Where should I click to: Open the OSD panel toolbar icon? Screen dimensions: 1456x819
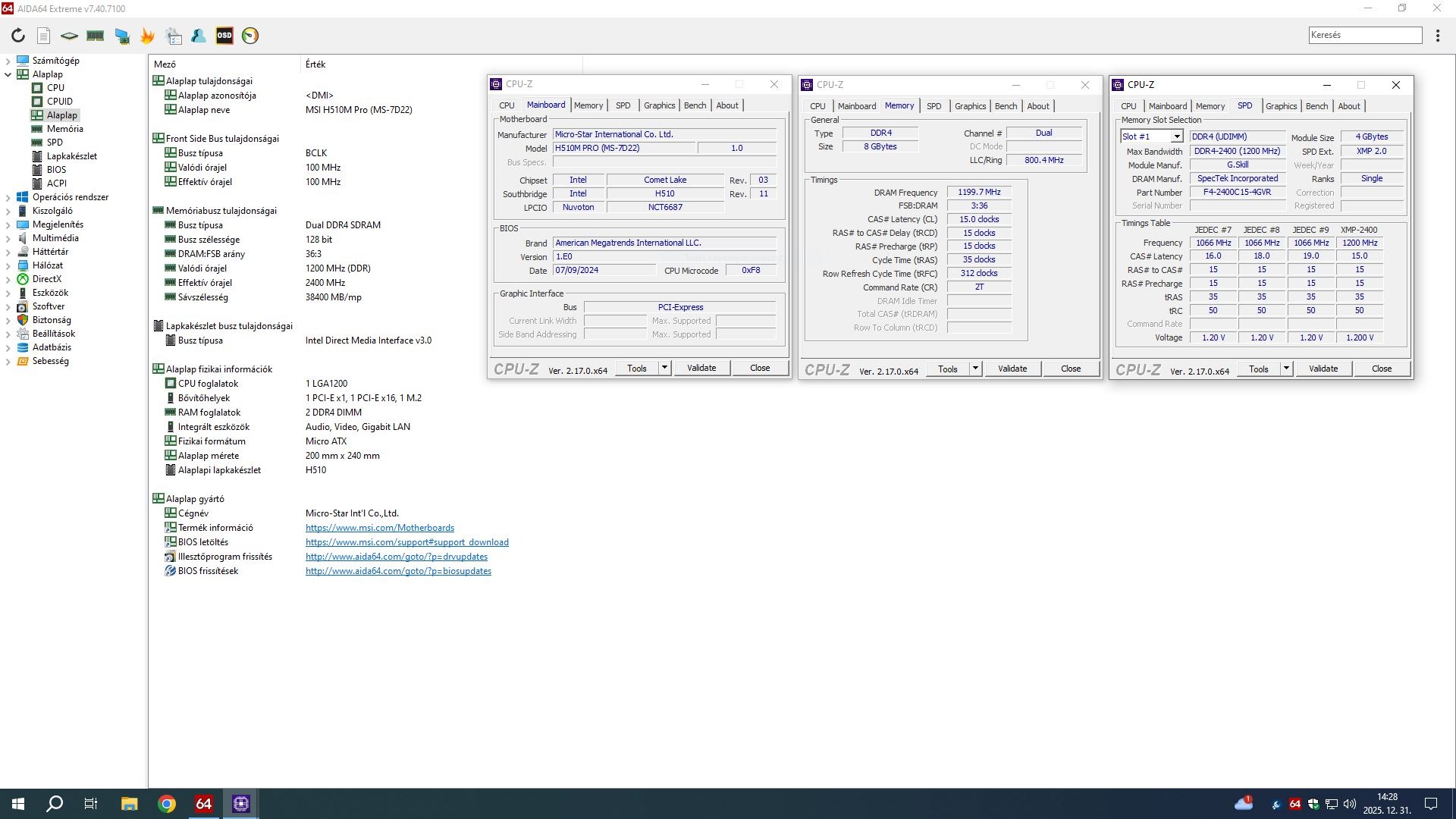(x=224, y=36)
